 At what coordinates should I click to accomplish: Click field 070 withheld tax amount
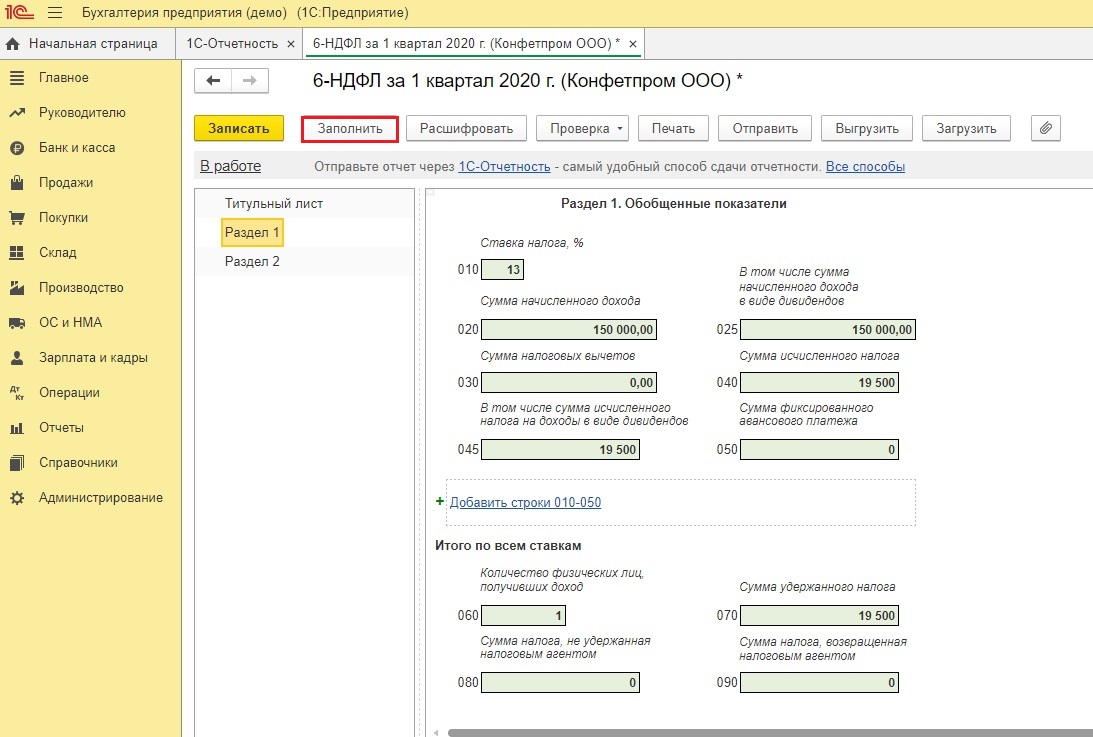tap(820, 616)
